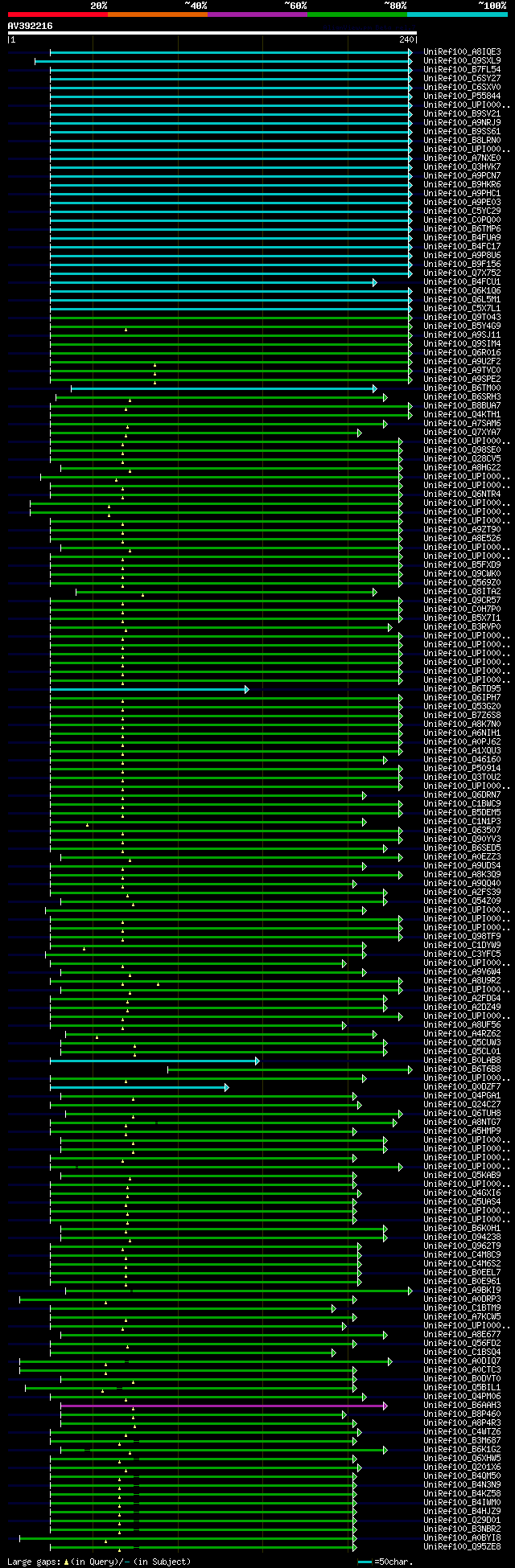The height and width of the screenshot is (1568, 515).
Task: Select the UniRef100_A8E526 label
Action: [x=462, y=538]
